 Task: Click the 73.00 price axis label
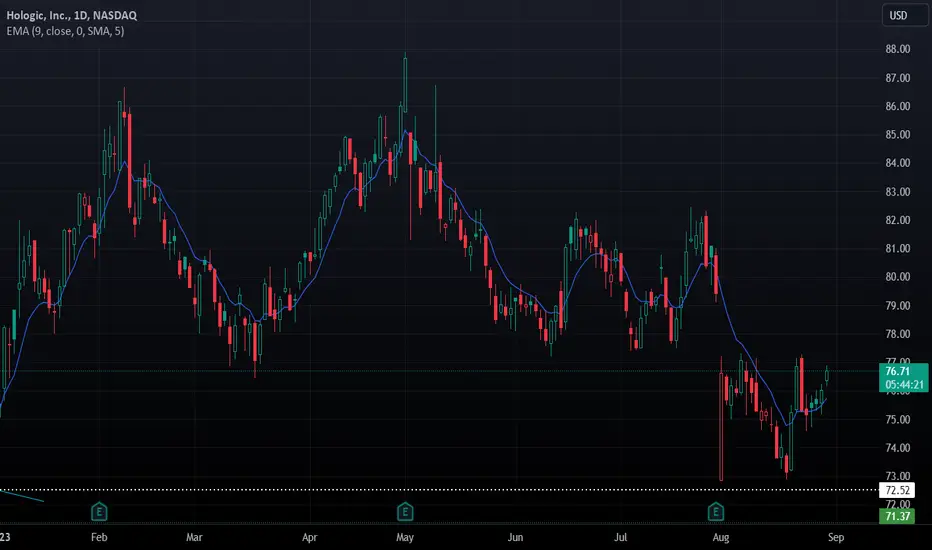898,476
